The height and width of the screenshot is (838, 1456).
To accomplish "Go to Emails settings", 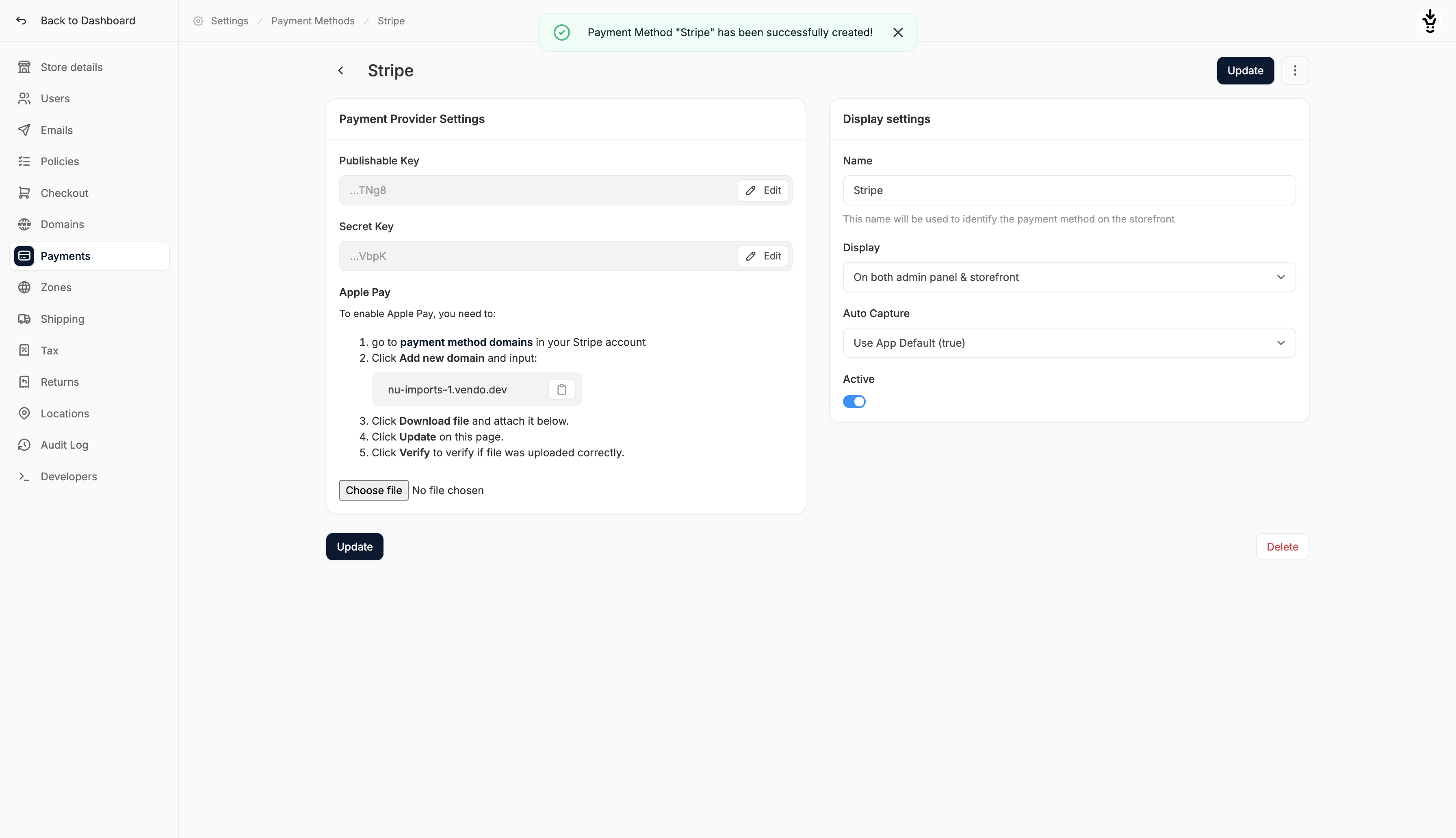I will (x=89, y=130).
